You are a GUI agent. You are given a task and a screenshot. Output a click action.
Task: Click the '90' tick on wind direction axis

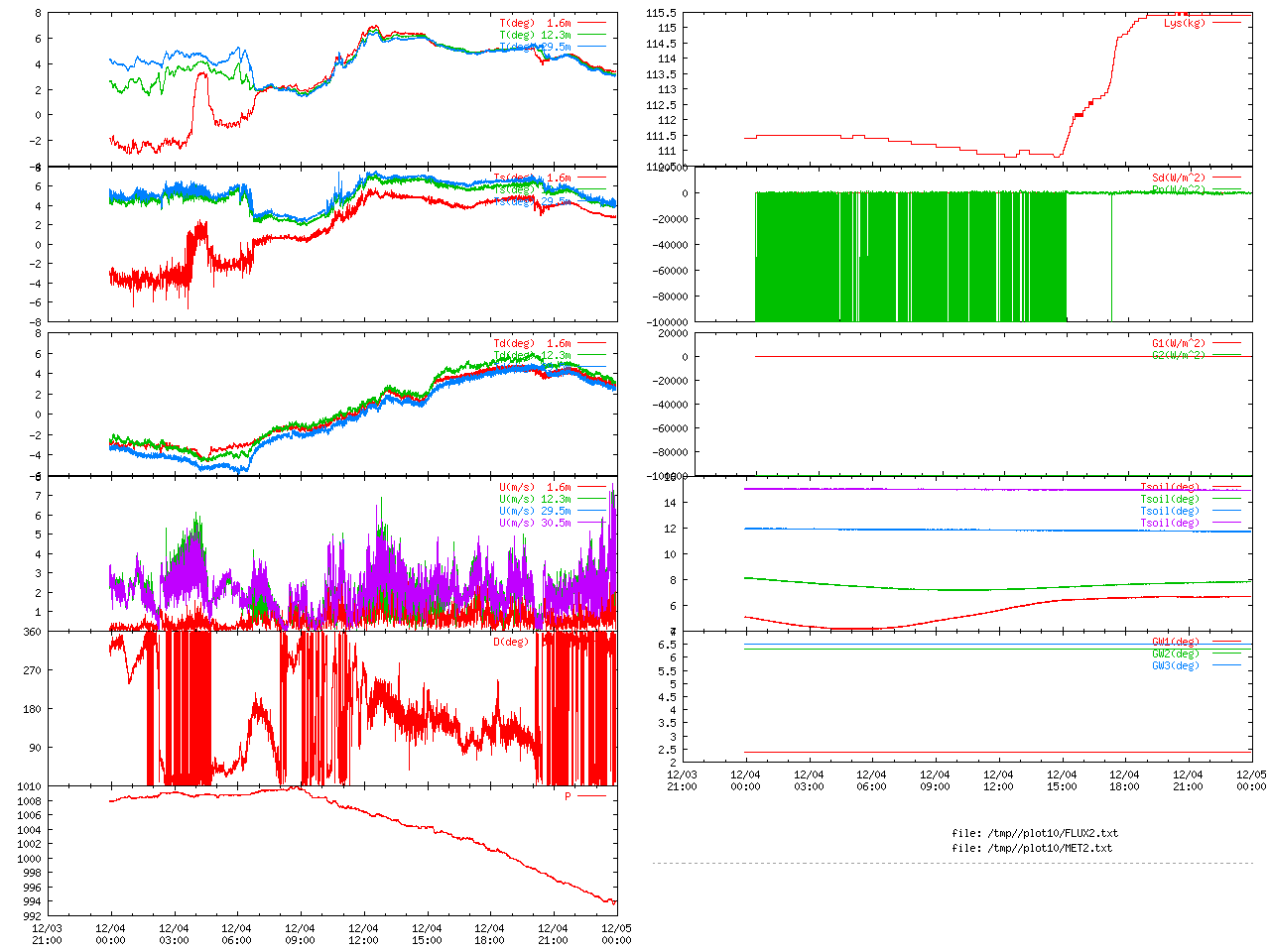35,748
